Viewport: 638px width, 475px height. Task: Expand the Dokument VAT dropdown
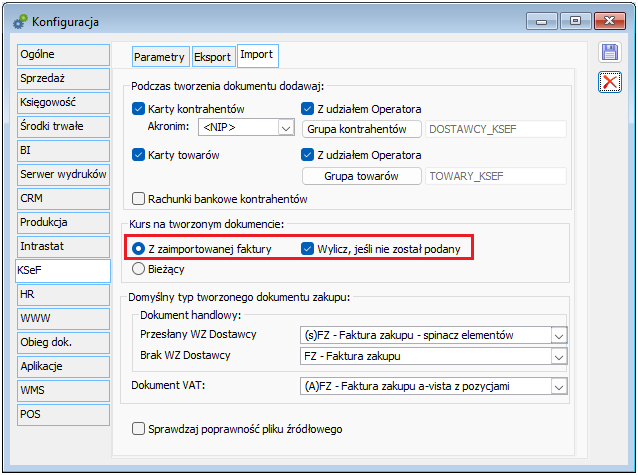click(x=558, y=387)
